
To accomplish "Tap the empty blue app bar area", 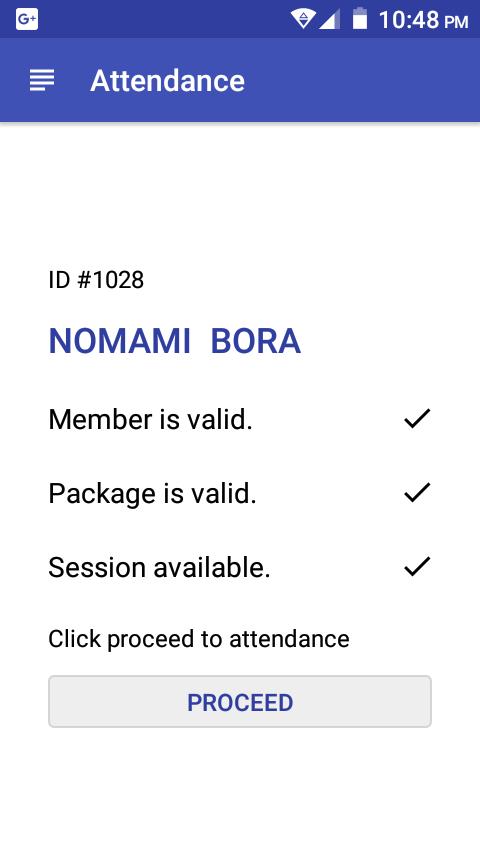I will [x=360, y=81].
